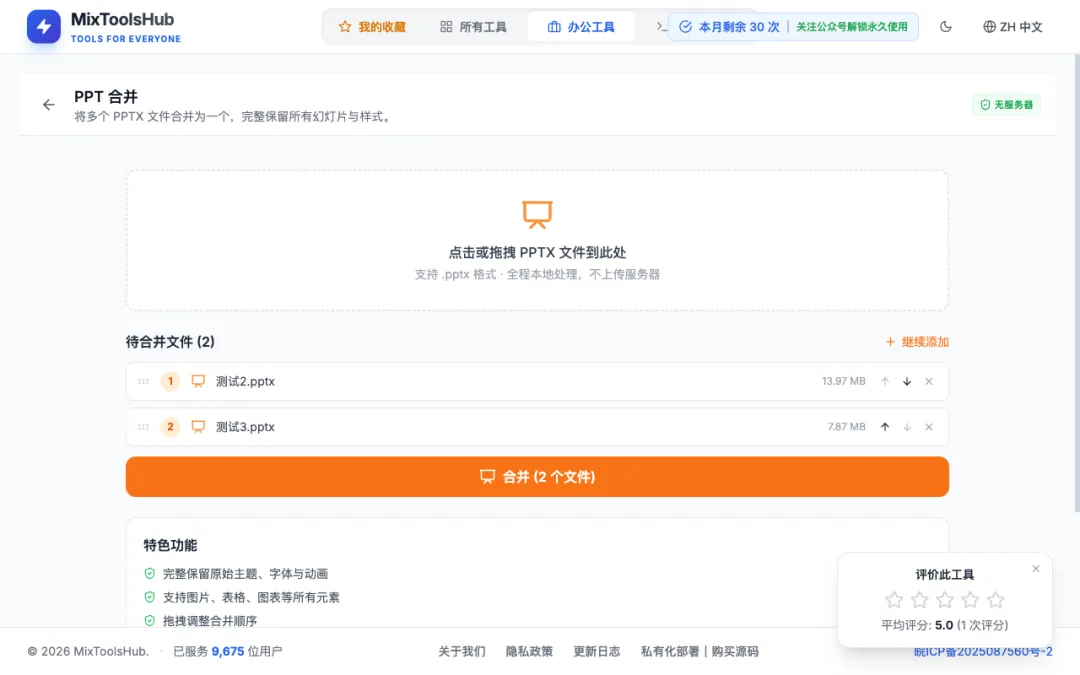
Task: Click the shield icon beside 拖拽调整合并顺序
Action: [x=149, y=621]
